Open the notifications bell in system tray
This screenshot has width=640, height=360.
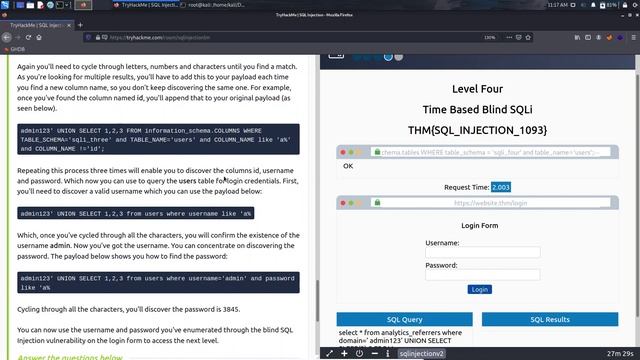(593, 5)
